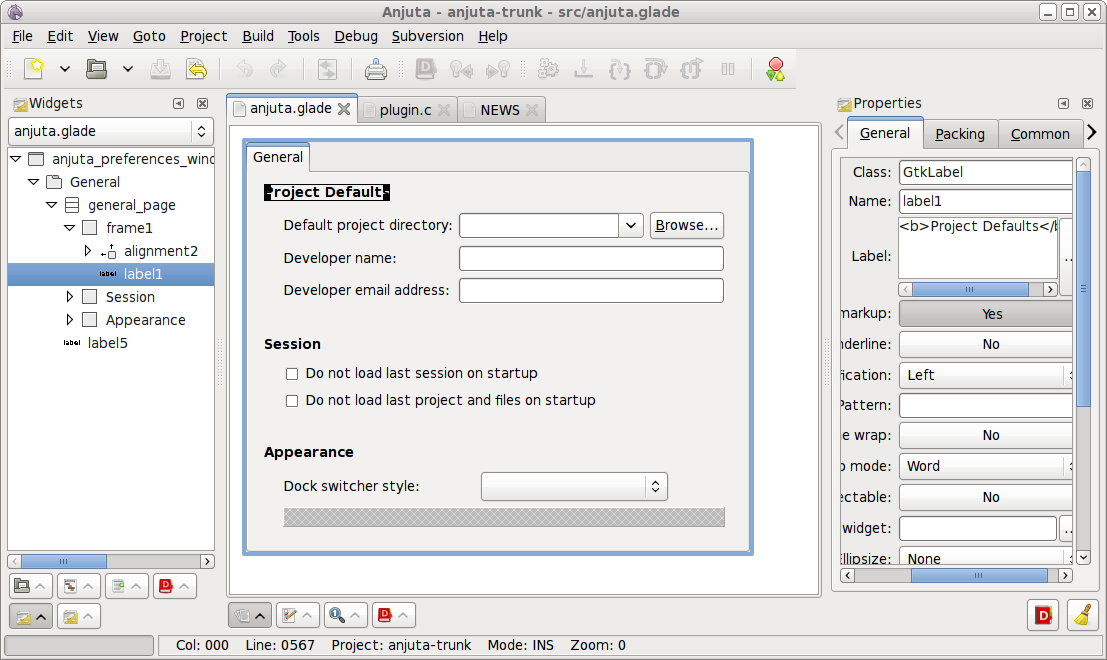Click the Step Over debug icon
This screenshot has height=660, width=1107.
(655, 68)
